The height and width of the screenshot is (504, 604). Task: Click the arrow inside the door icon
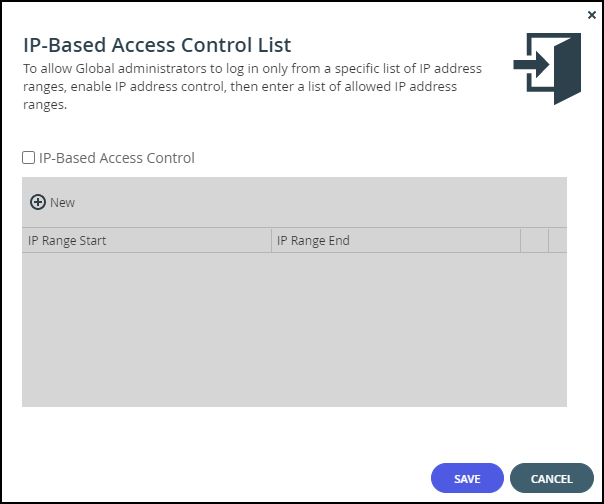coord(531,65)
